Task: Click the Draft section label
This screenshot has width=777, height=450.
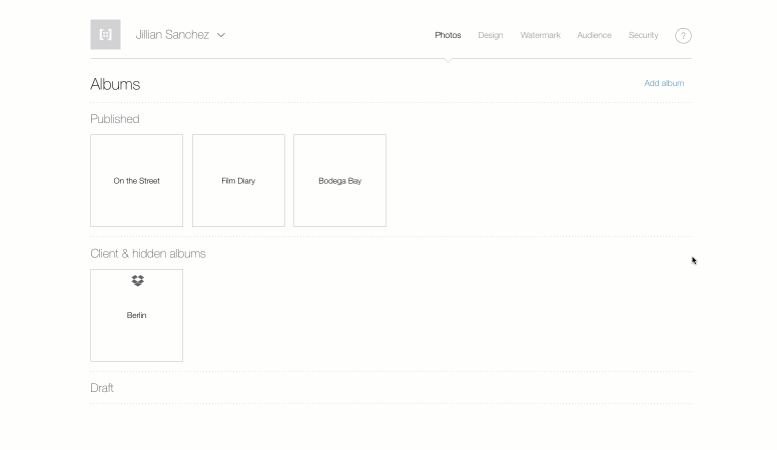Action: pyautogui.click(x=102, y=388)
